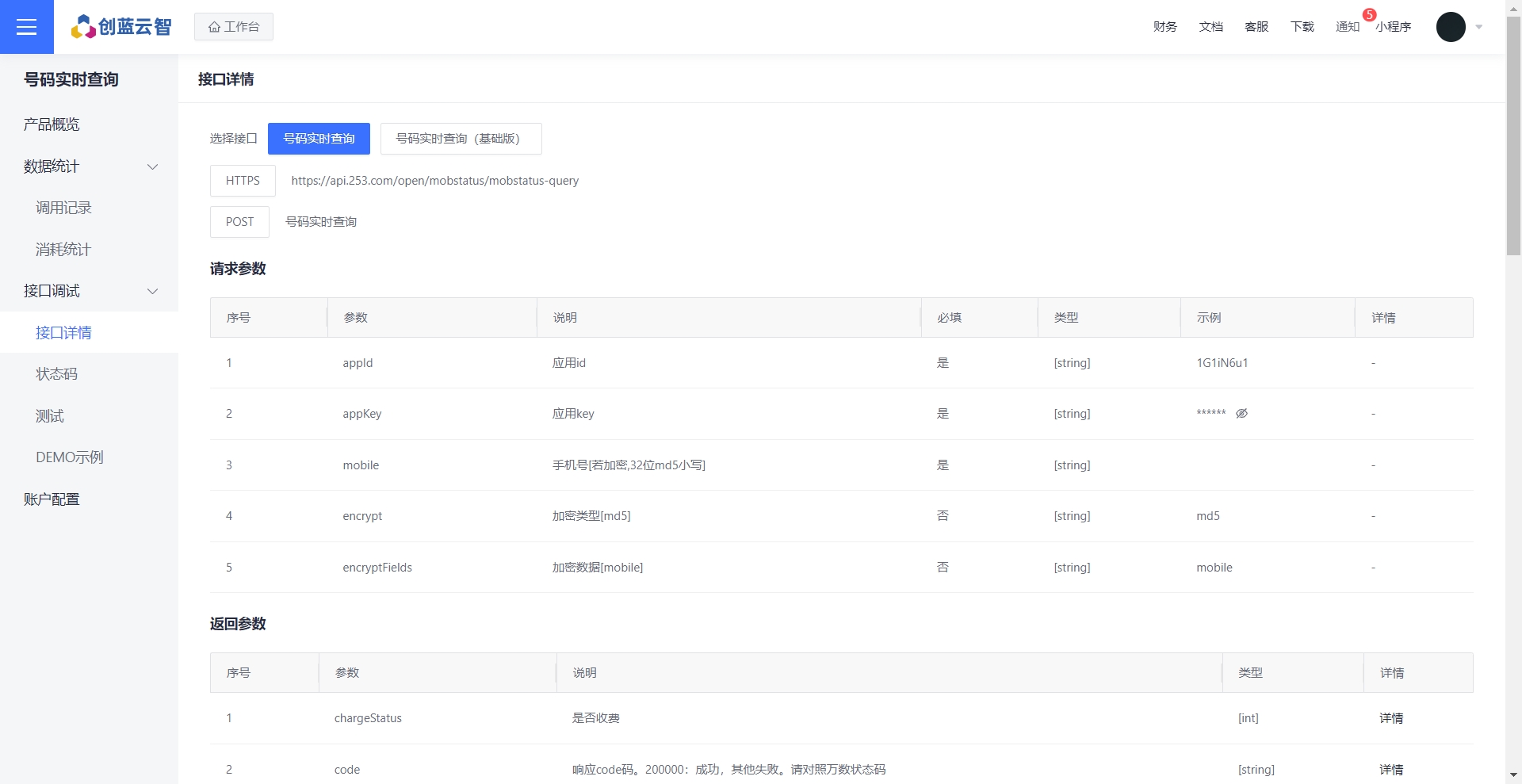Click the scrollbar down arrow
1522x784 pixels.
(x=1513, y=774)
